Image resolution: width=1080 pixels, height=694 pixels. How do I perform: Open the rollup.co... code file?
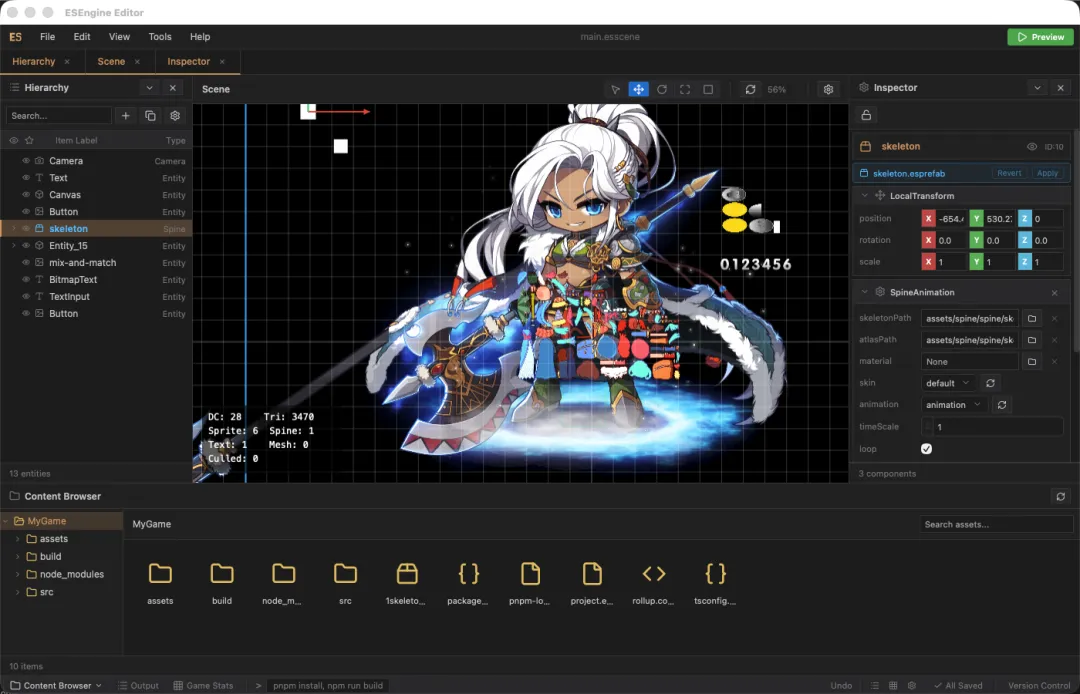tap(654, 574)
